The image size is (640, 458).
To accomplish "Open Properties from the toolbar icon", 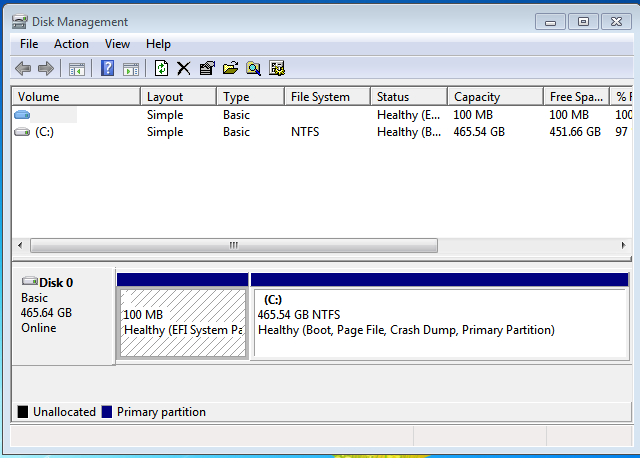I will (207, 68).
